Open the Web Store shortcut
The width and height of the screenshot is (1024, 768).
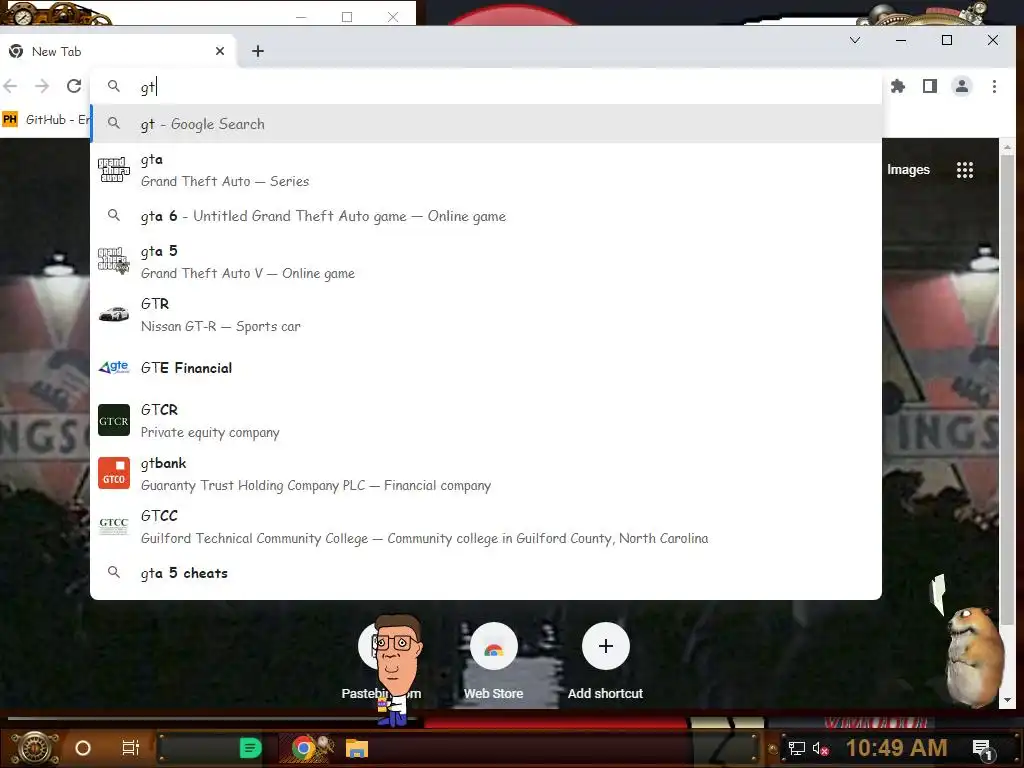pos(493,661)
